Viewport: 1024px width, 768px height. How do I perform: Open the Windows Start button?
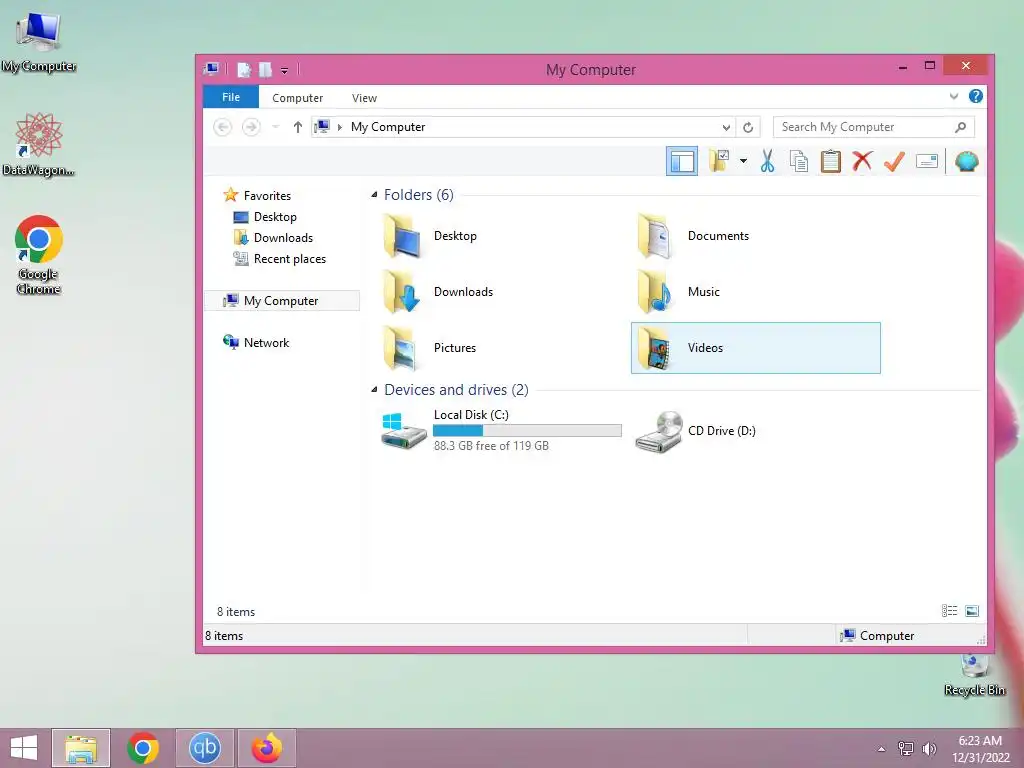[x=24, y=748]
